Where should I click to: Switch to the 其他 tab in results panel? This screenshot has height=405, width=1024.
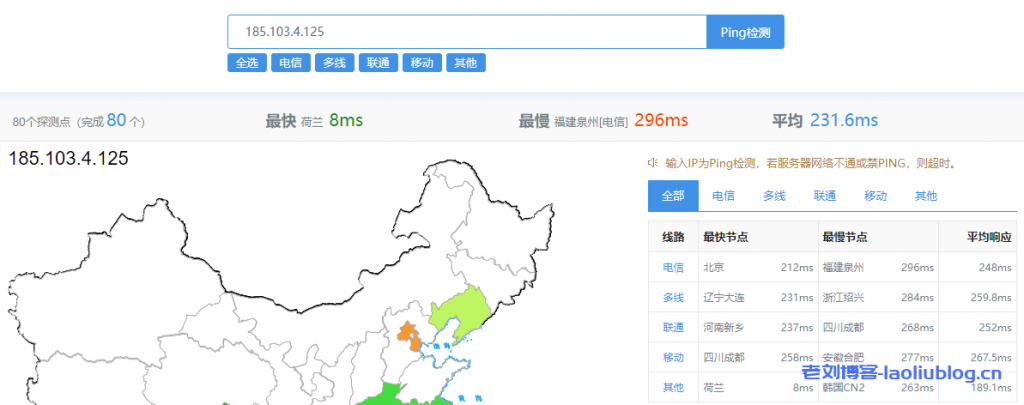[x=926, y=196]
